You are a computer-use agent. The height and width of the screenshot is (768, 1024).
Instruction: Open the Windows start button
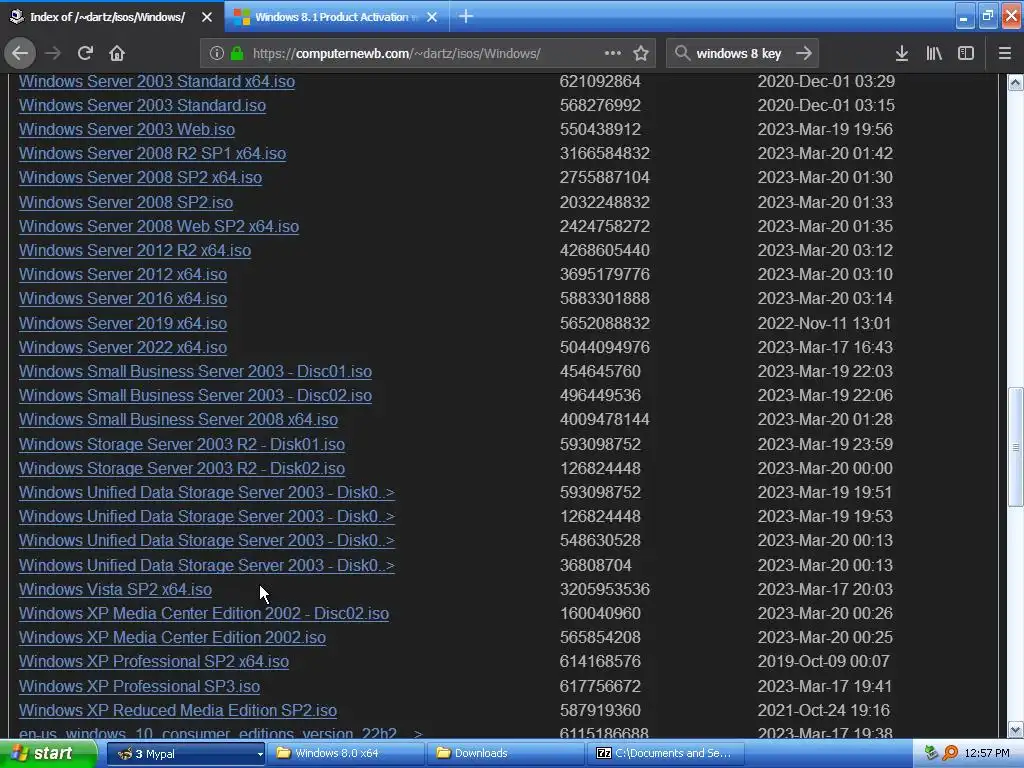[47, 754]
